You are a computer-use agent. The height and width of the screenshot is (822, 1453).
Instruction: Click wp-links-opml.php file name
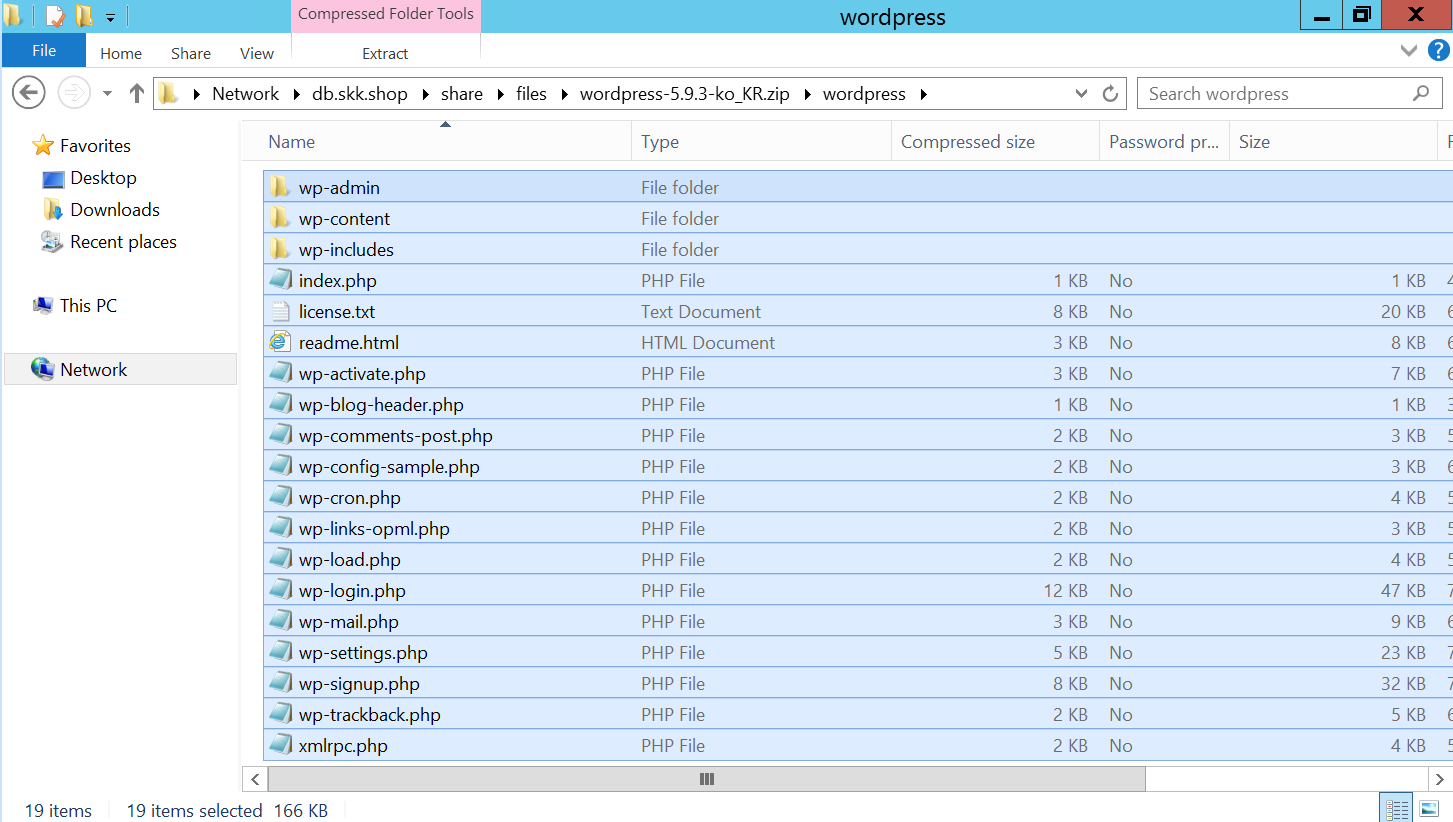click(374, 529)
